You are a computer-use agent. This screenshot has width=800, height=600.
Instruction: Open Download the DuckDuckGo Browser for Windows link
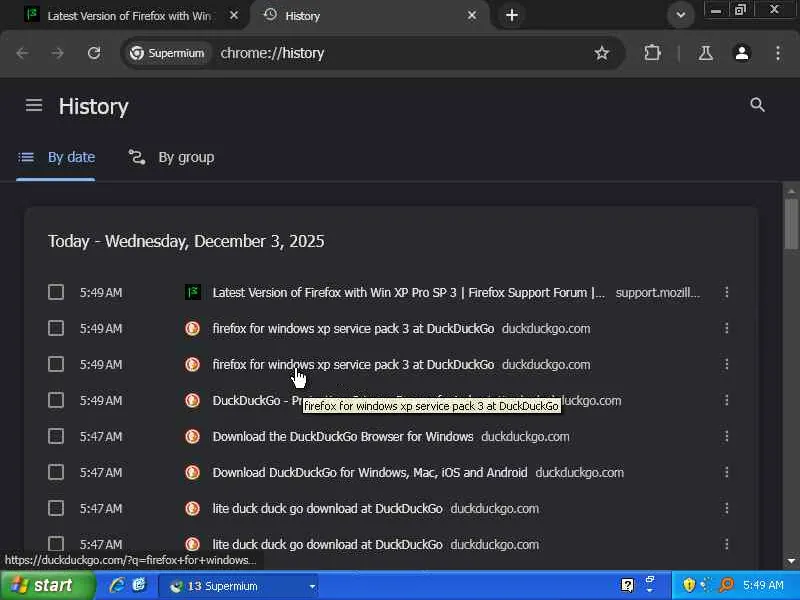(343, 436)
